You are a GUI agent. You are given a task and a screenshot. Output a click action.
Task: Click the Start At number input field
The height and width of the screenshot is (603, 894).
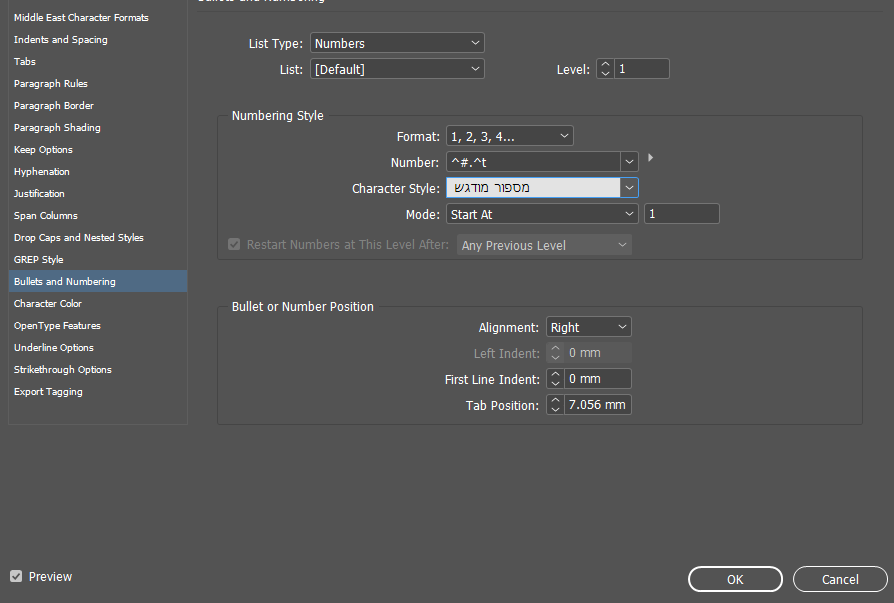pyautogui.click(x=682, y=214)
